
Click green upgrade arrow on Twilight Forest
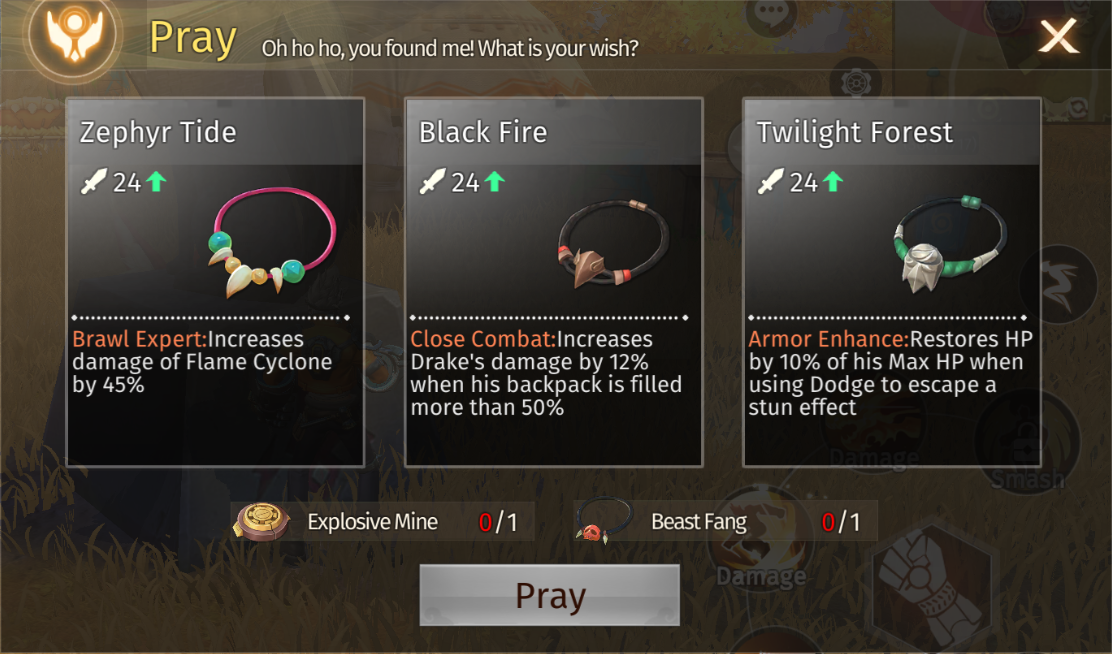coord(833,182)
